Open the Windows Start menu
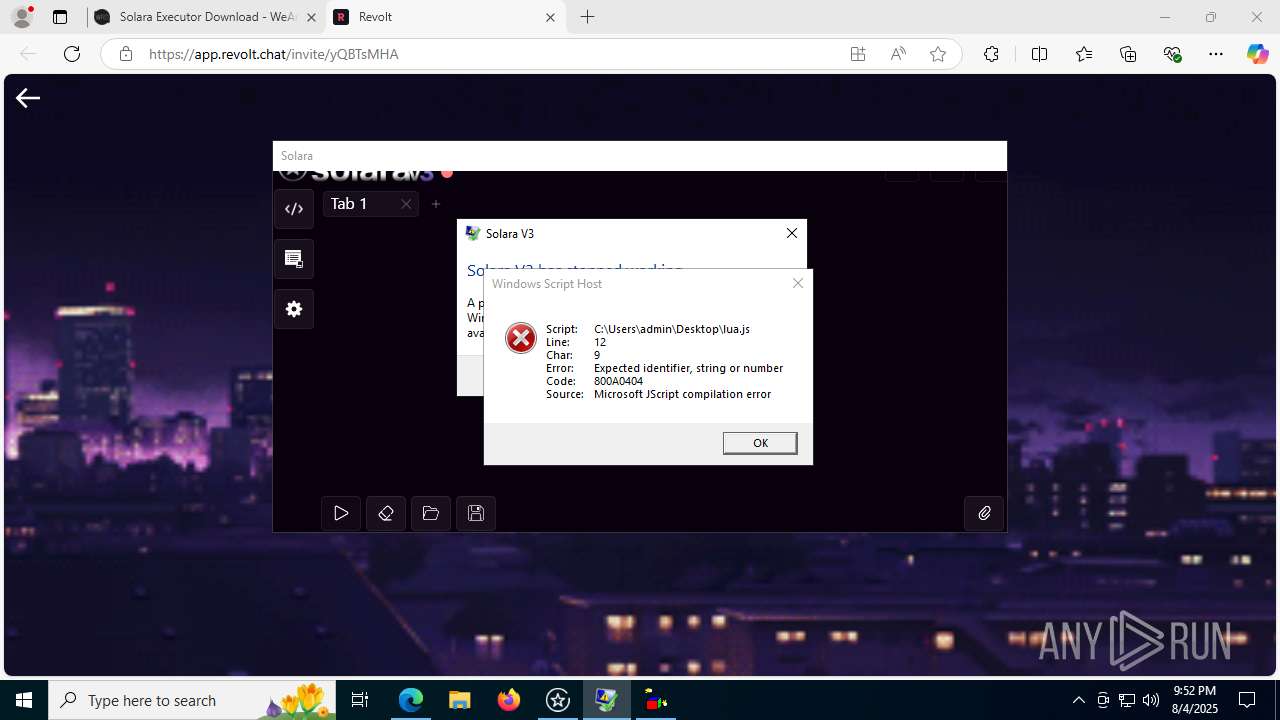The image size is (1280, 720). pyautogui.click(x=24, y=700)
